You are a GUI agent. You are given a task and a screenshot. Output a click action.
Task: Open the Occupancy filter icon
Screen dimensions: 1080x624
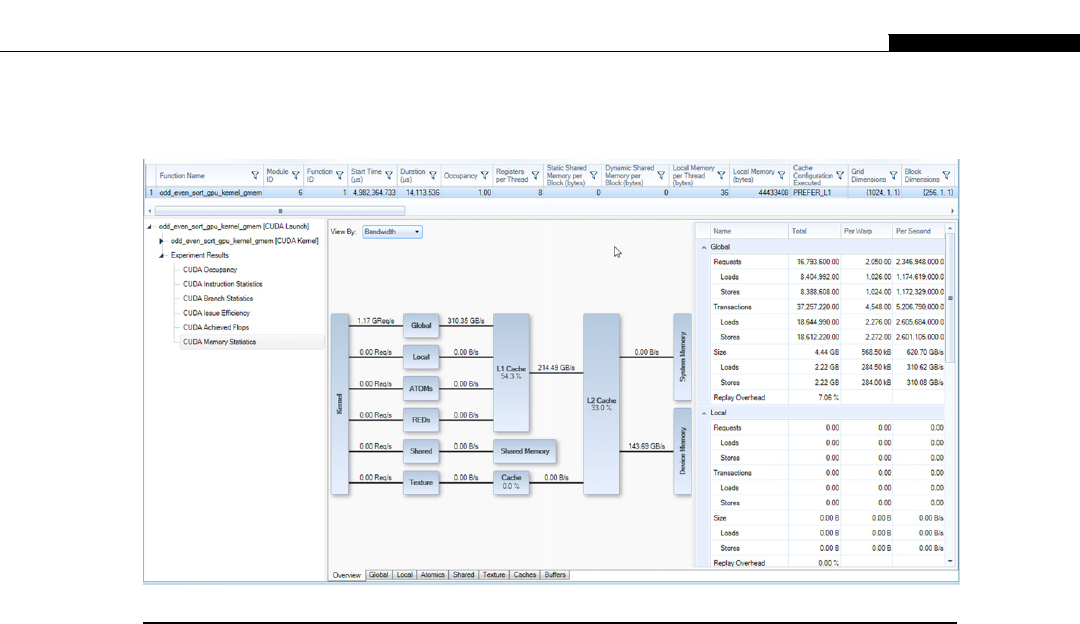pos(485,176)
